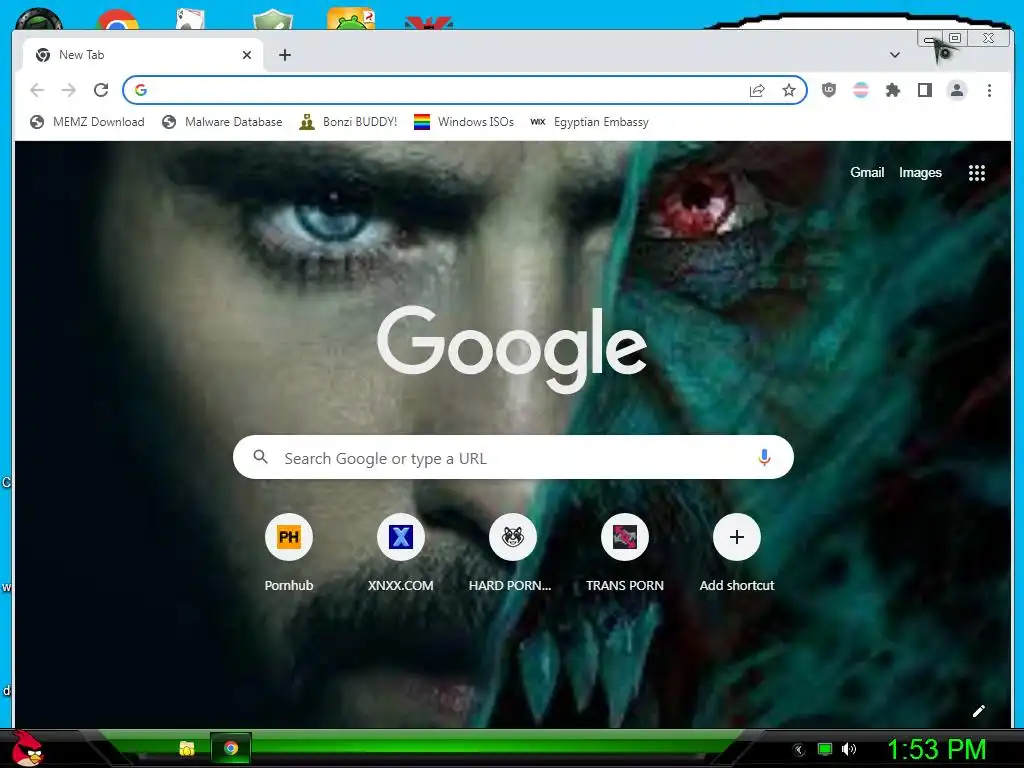The width and height of the screenshot is (1024, 768).
Task: Expand the tab search chevron
Action: point(895,55)
